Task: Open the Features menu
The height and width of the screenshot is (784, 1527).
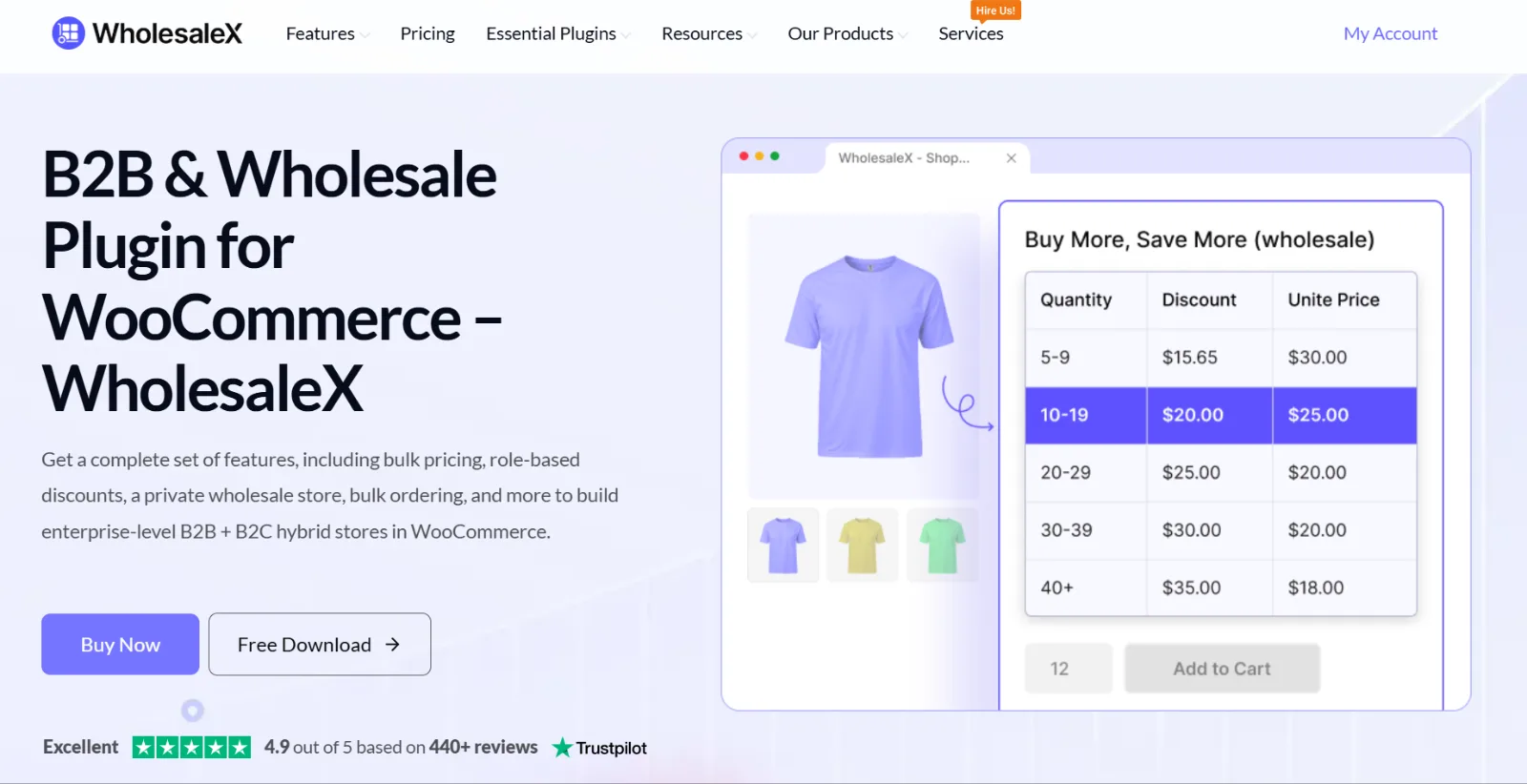Action: pyautogui.click(x=321, y=33)
